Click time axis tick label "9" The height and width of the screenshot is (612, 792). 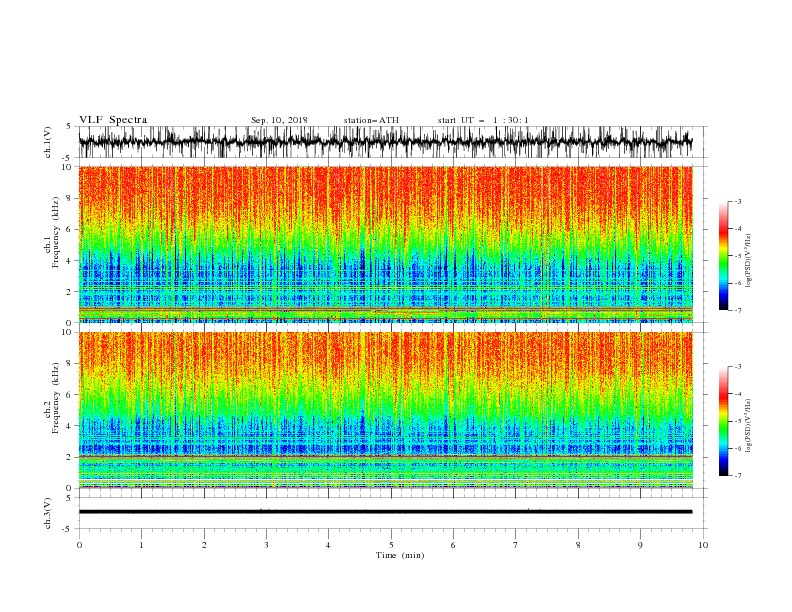[x=640, y=545]
